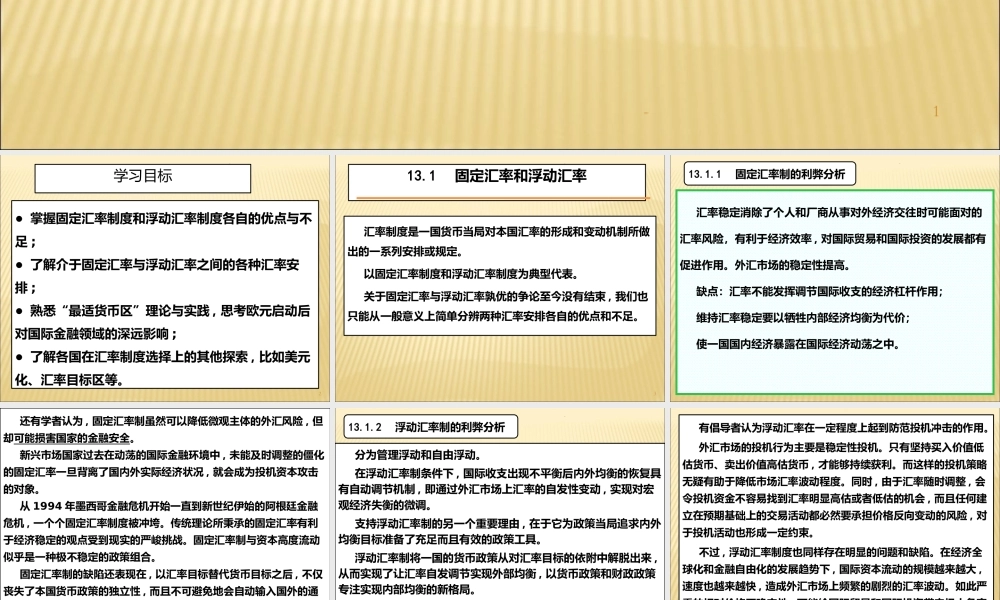Click the 13.1.2 浮动汇率制的利弊分析 label
This screenshot has width=1000, height=600.
[x=430, y=427]
